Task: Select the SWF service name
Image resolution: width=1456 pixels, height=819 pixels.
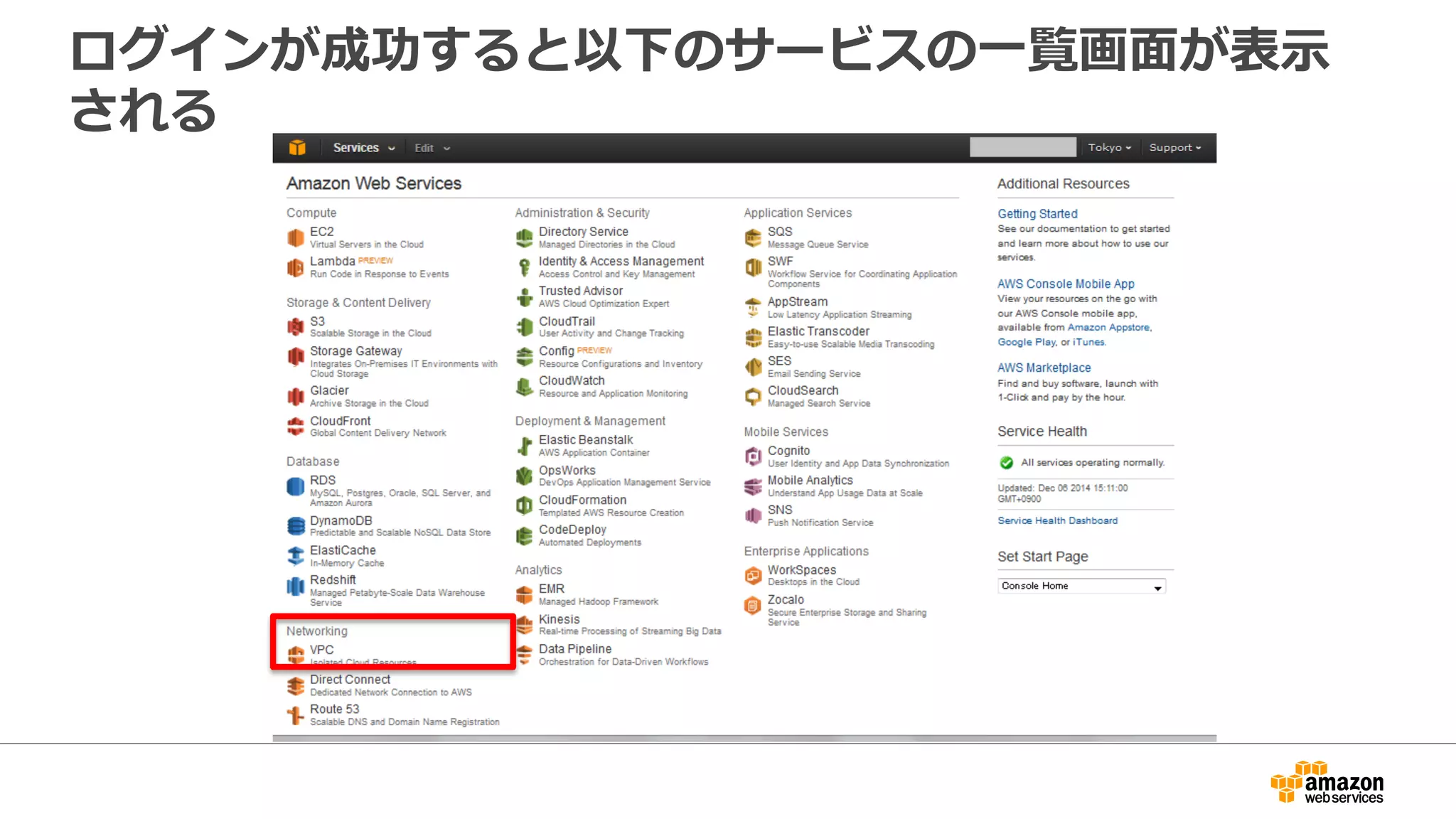Action: pyautogui.click(x=780, y=262)
